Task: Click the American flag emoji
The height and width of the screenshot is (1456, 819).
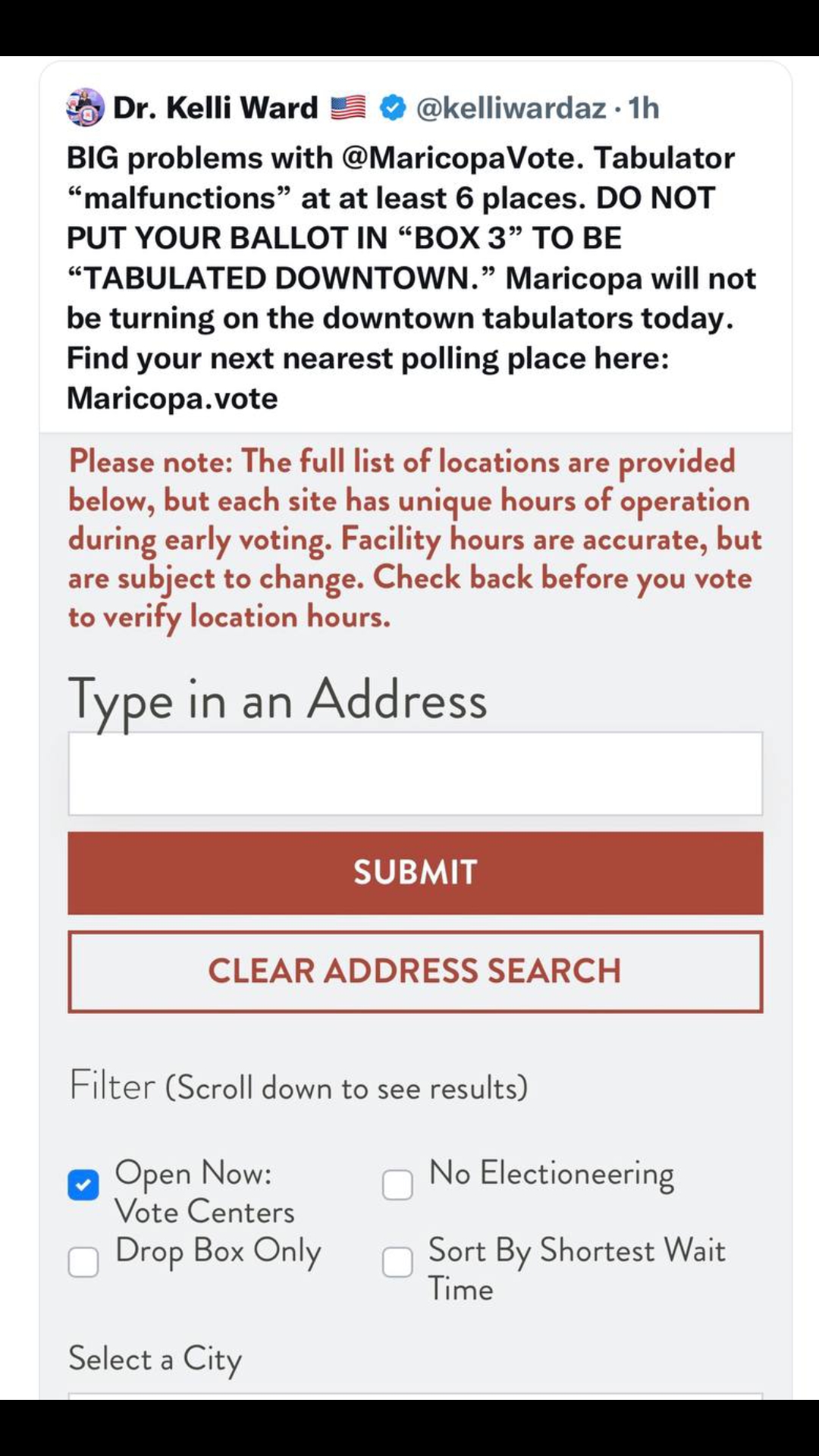Action: (348, 108)
